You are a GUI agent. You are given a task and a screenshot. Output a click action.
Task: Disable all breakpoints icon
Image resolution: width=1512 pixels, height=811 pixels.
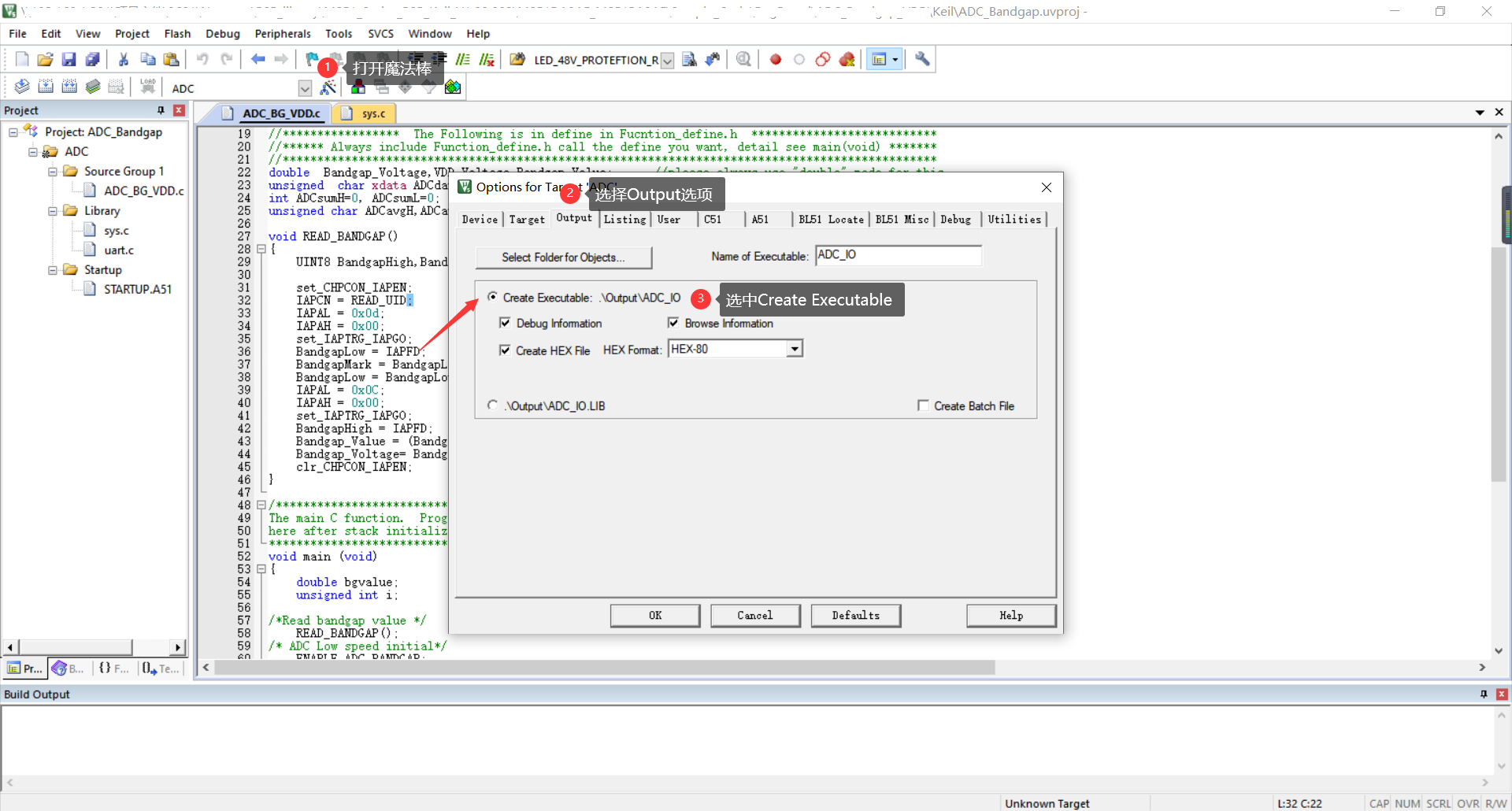point(823,60)
